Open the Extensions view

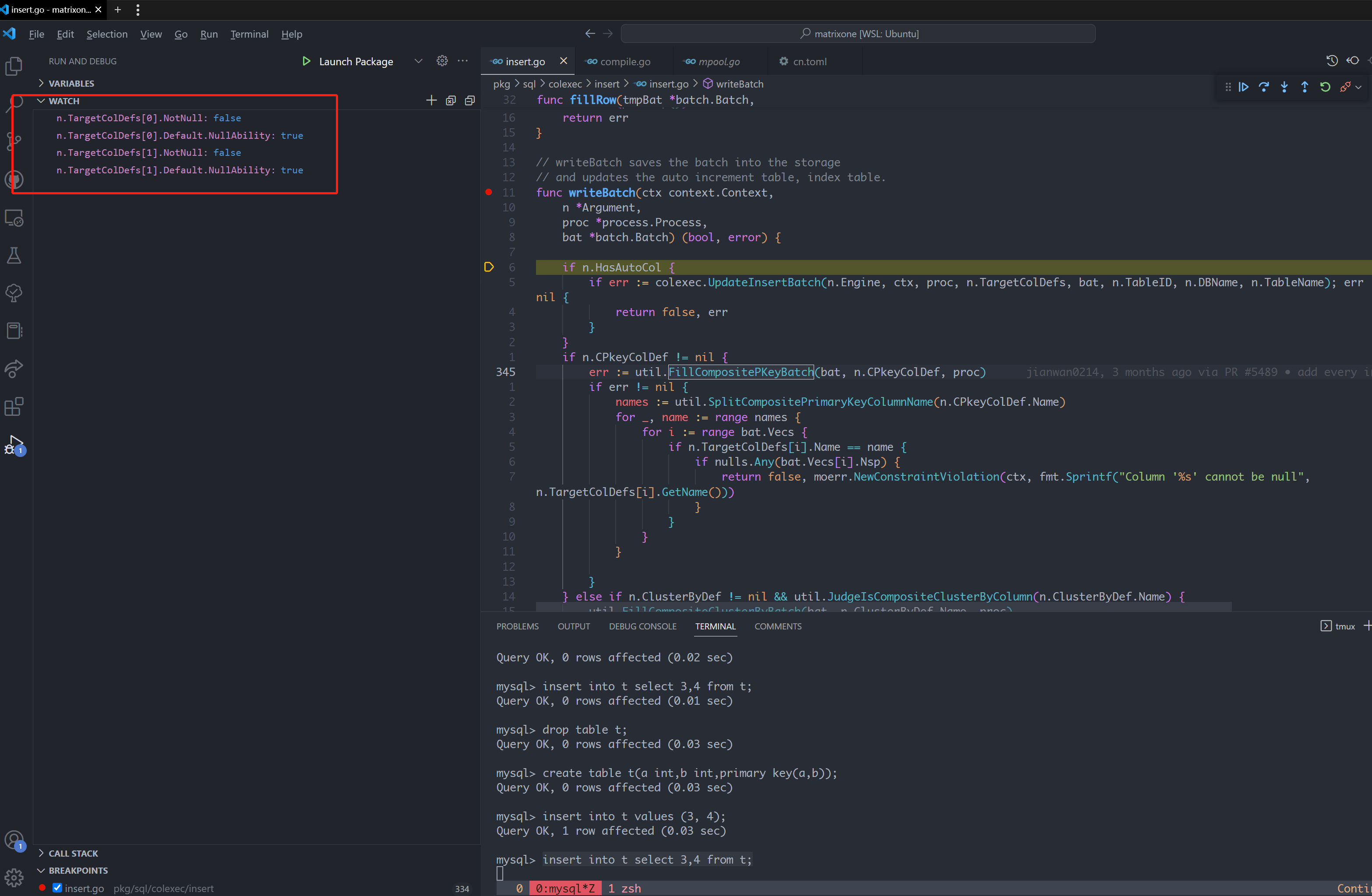14,407
